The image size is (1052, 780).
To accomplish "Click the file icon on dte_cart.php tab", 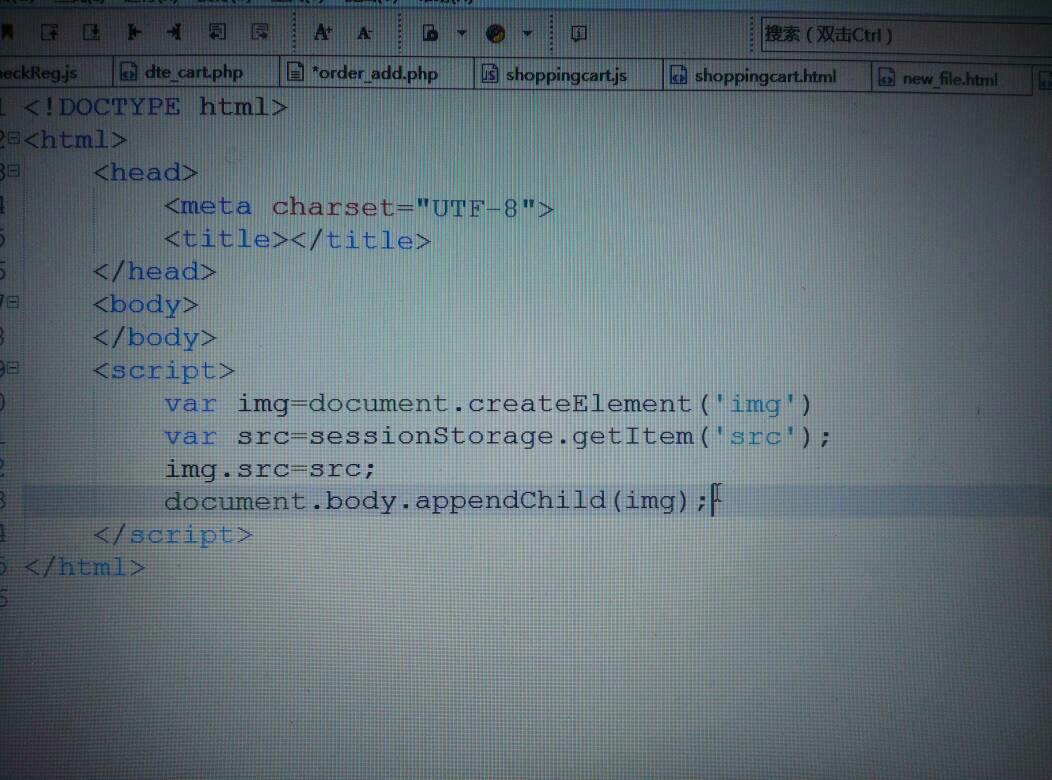I will [x=128, y=72].
